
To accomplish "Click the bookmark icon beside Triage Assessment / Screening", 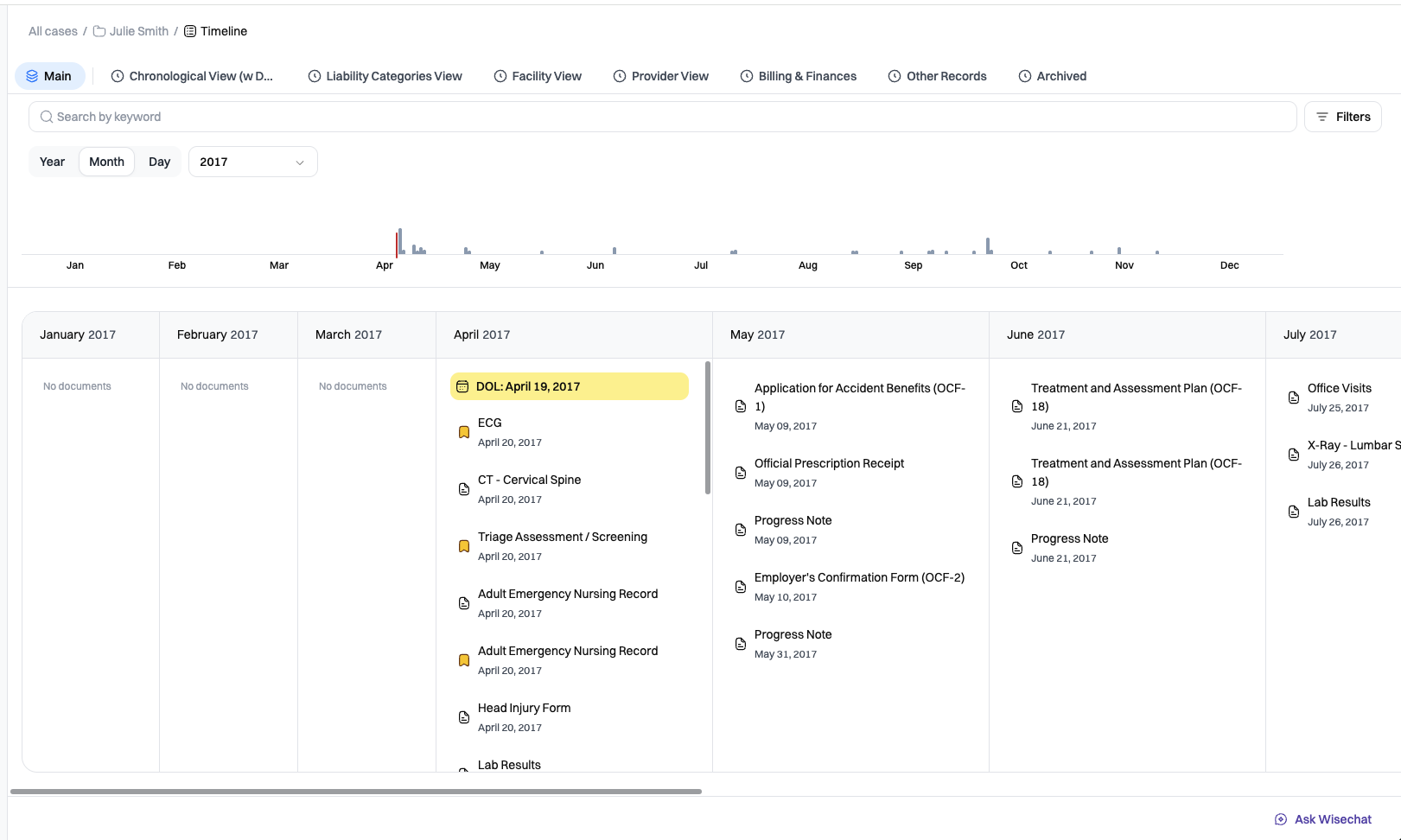I will pyautogui.click(x=464, y=546).
